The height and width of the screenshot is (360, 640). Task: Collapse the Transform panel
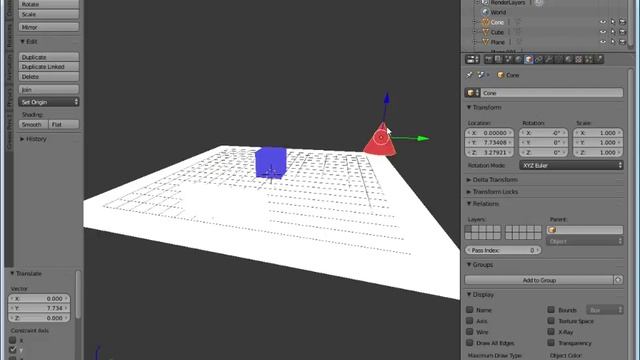(x=484, y=107)
